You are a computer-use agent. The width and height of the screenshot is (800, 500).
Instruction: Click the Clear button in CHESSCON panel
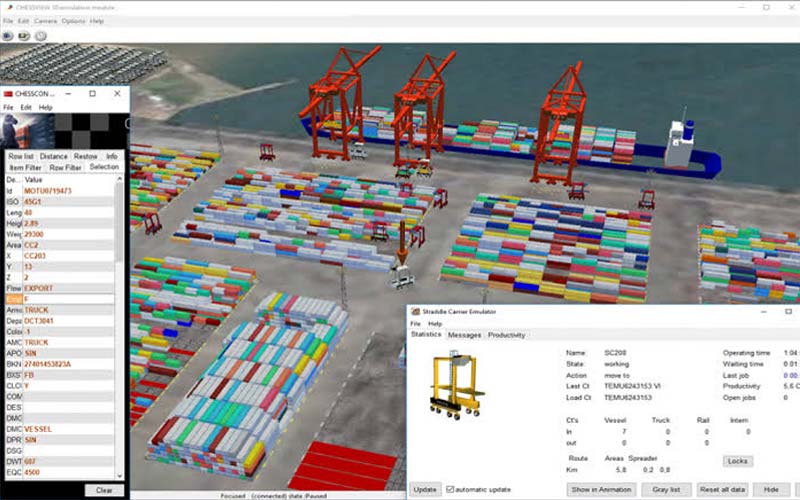(104, 490)
